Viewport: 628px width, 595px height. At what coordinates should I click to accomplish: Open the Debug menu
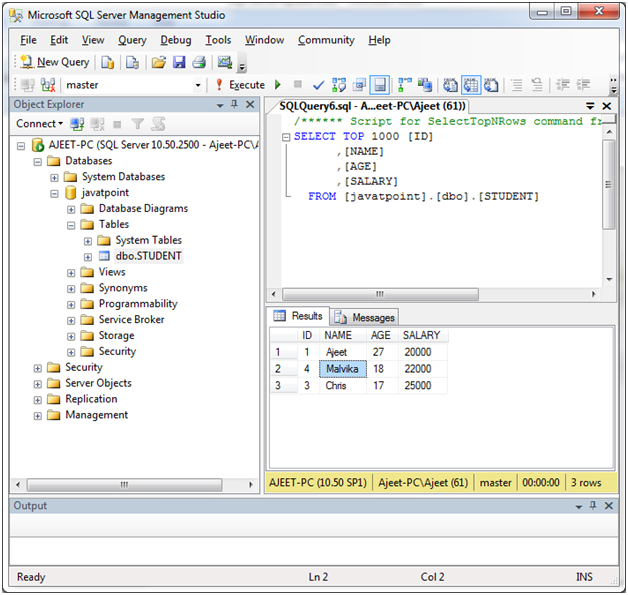click(176, 40)
